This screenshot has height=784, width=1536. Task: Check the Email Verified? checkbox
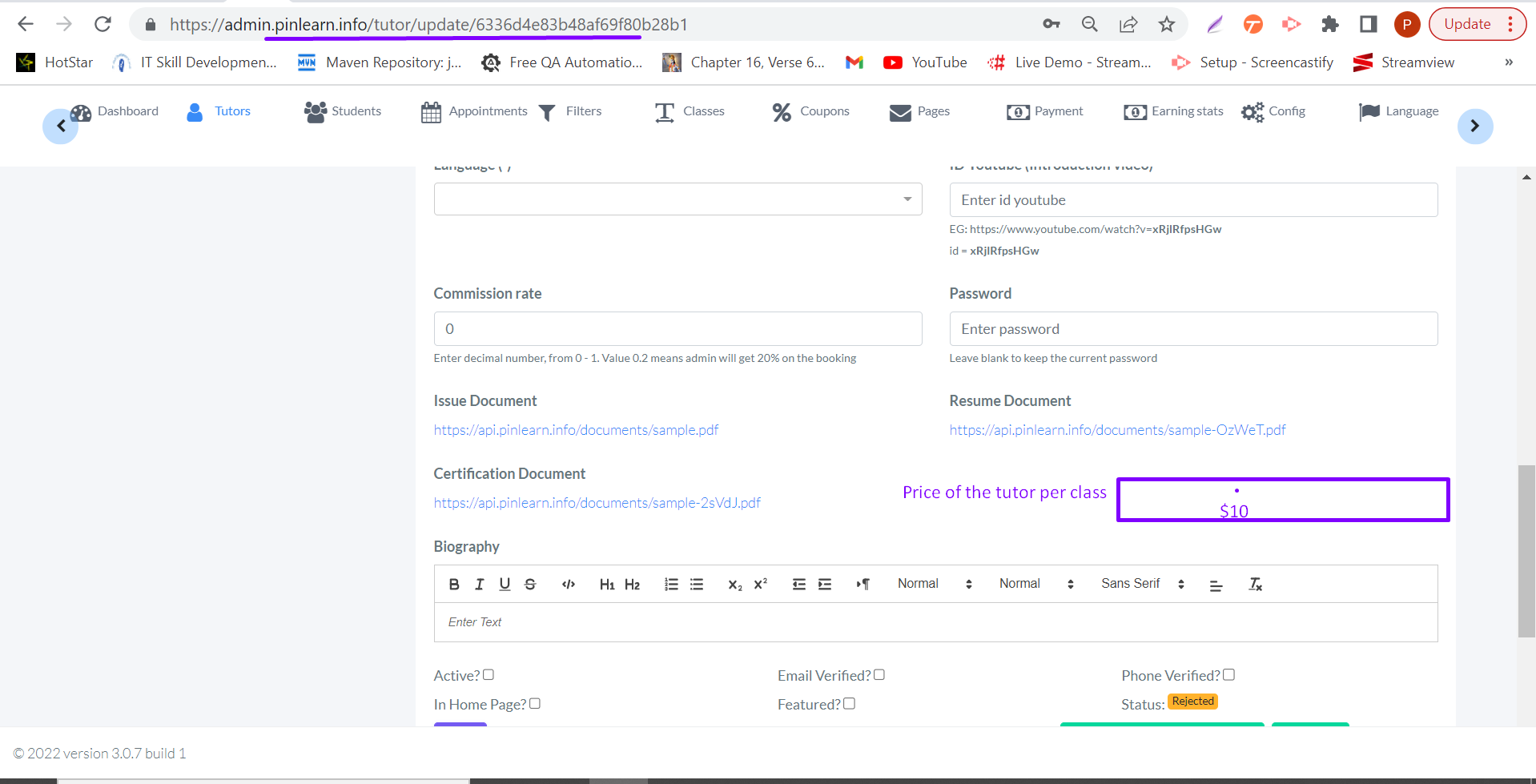pyautogui.click(x=879, y=675)
